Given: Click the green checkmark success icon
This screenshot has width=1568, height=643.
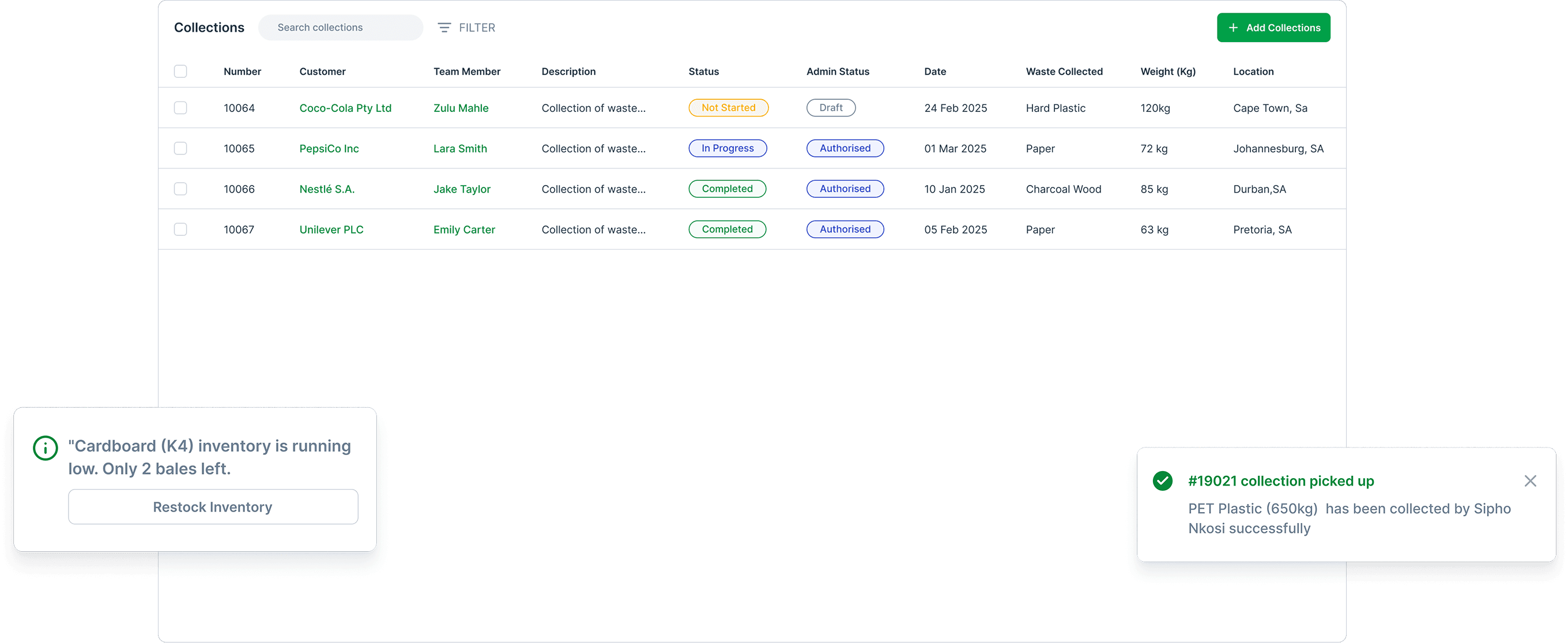Looking at the screenshot, I should (1162, 480).
